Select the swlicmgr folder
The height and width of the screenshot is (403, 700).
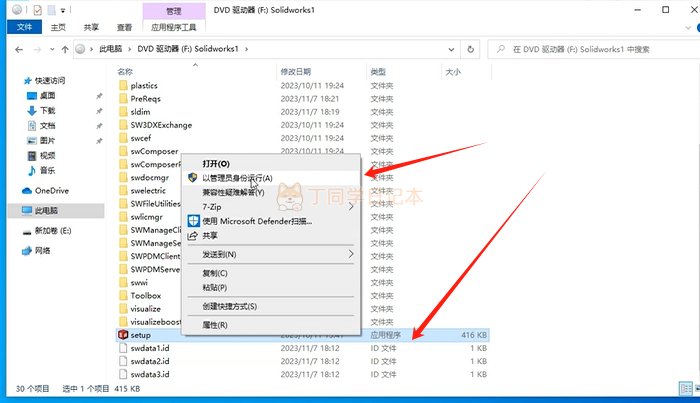[146, 217]
